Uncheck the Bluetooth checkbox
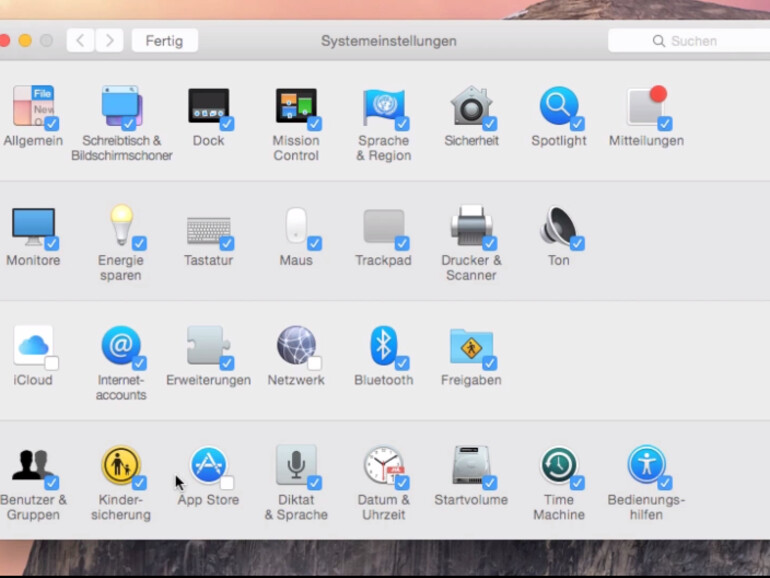The width and height of the screenshot is (770, 578). click(402, 363)
